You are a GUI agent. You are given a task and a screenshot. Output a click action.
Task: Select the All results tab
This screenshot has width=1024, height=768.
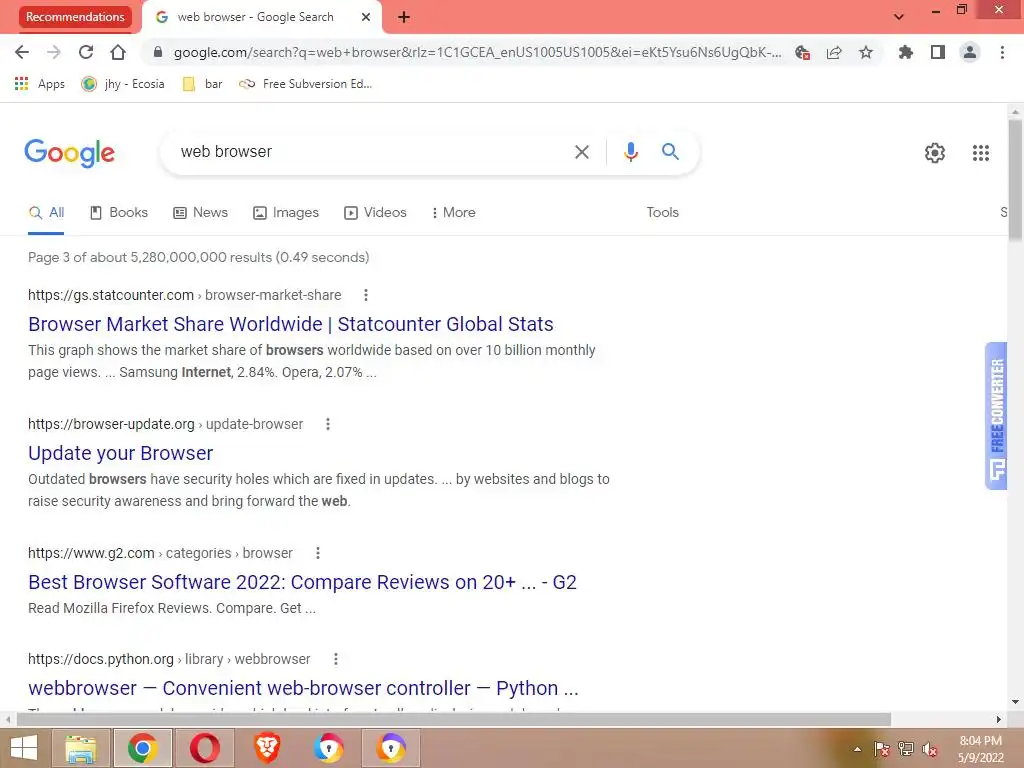click(x=46, y=212)
